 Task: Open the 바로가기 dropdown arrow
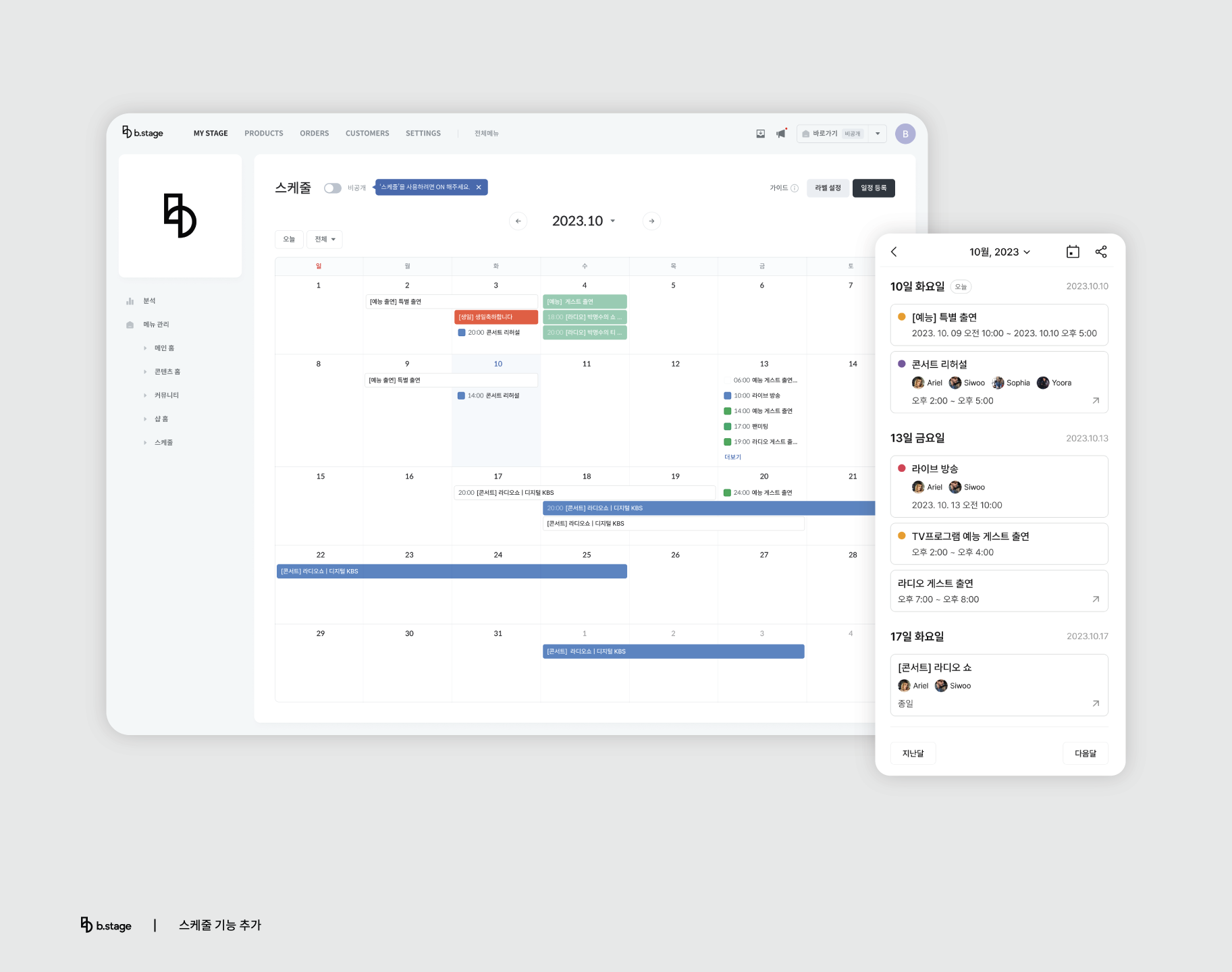[878, 134]
